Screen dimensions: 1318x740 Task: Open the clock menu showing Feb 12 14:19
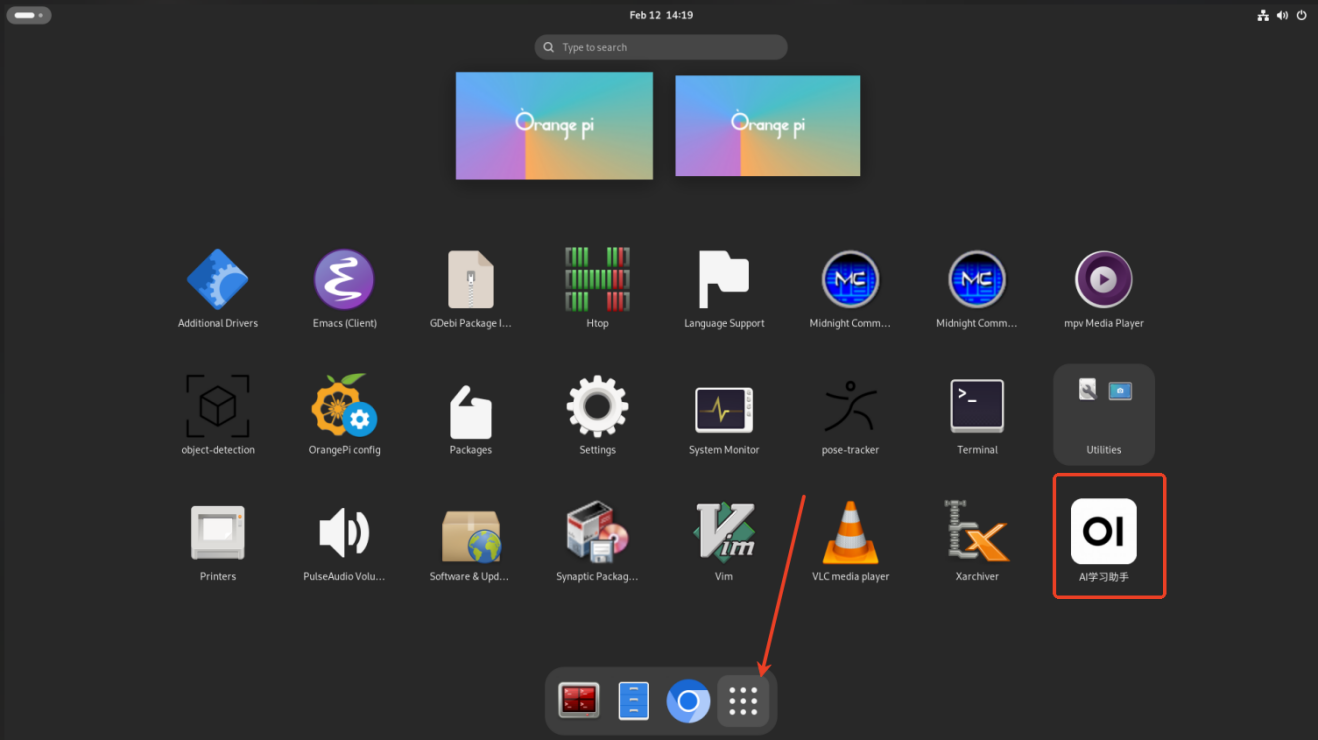coord(661,15)
